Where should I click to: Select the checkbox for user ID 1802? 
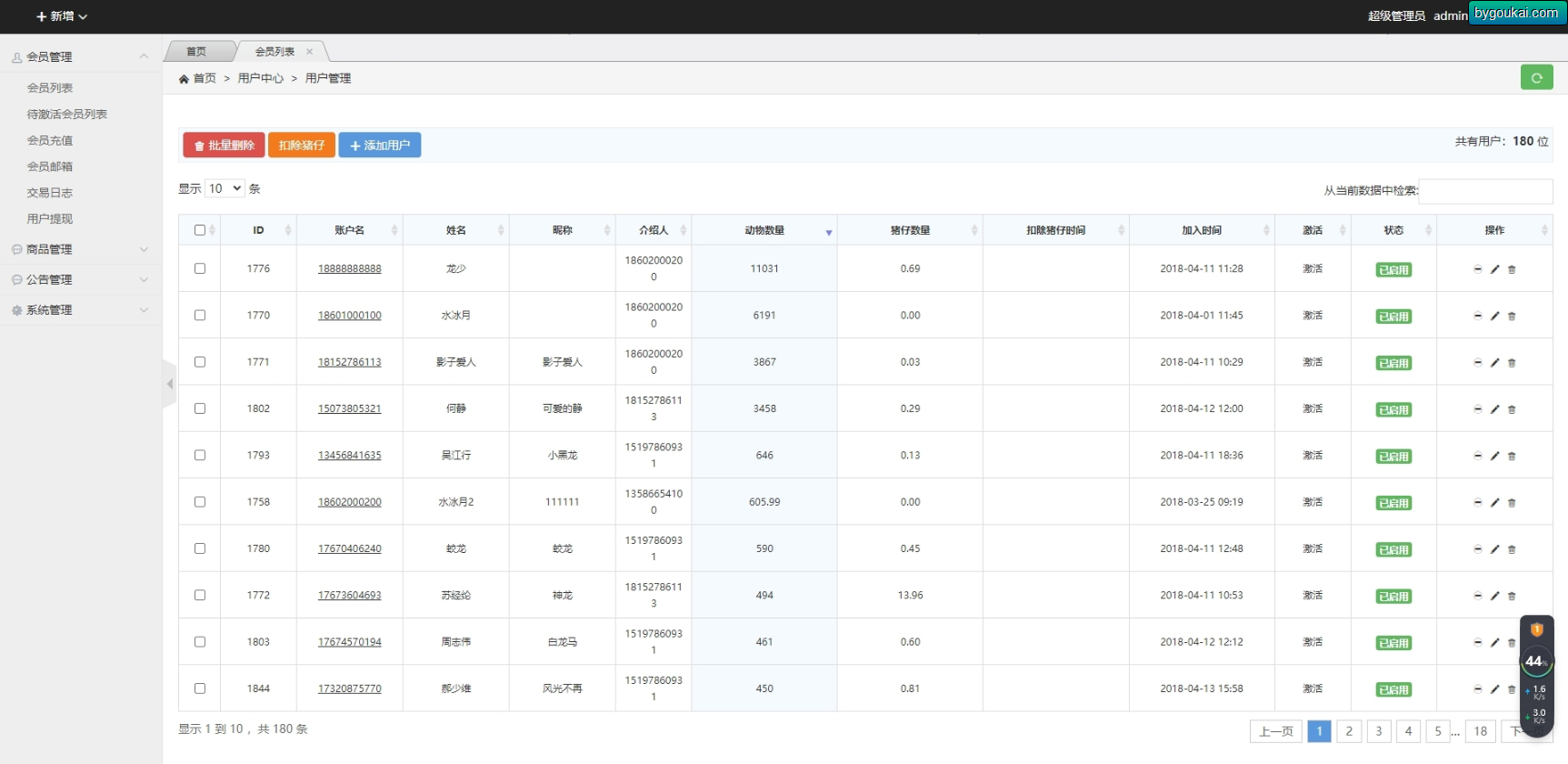point(200,408)
